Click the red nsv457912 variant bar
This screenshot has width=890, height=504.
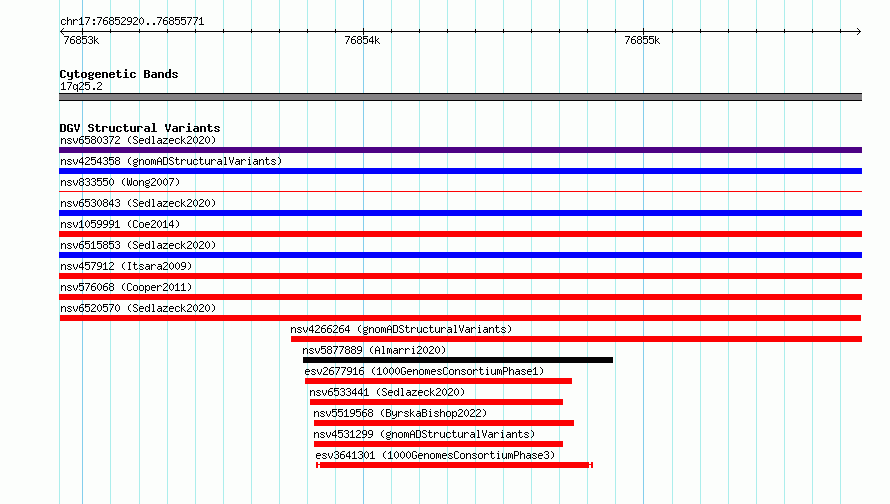pos(460,276)
